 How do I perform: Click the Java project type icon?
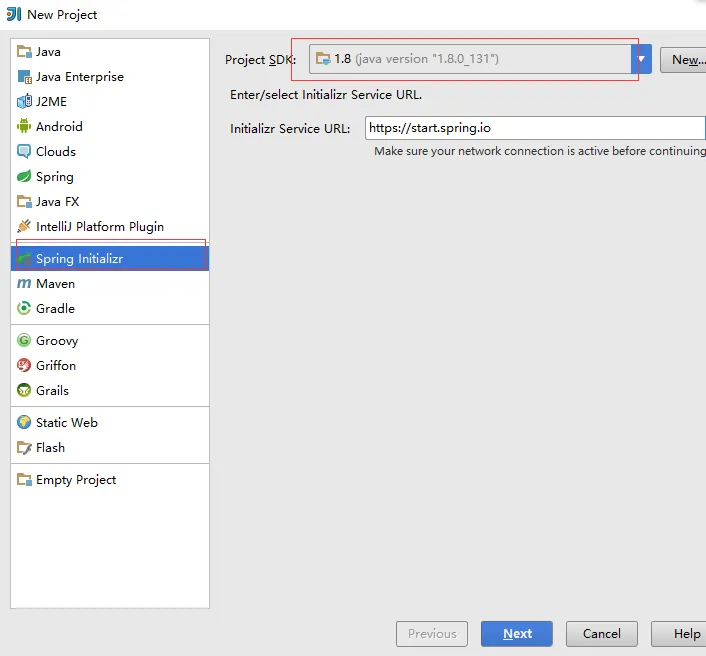click(24, 52)
